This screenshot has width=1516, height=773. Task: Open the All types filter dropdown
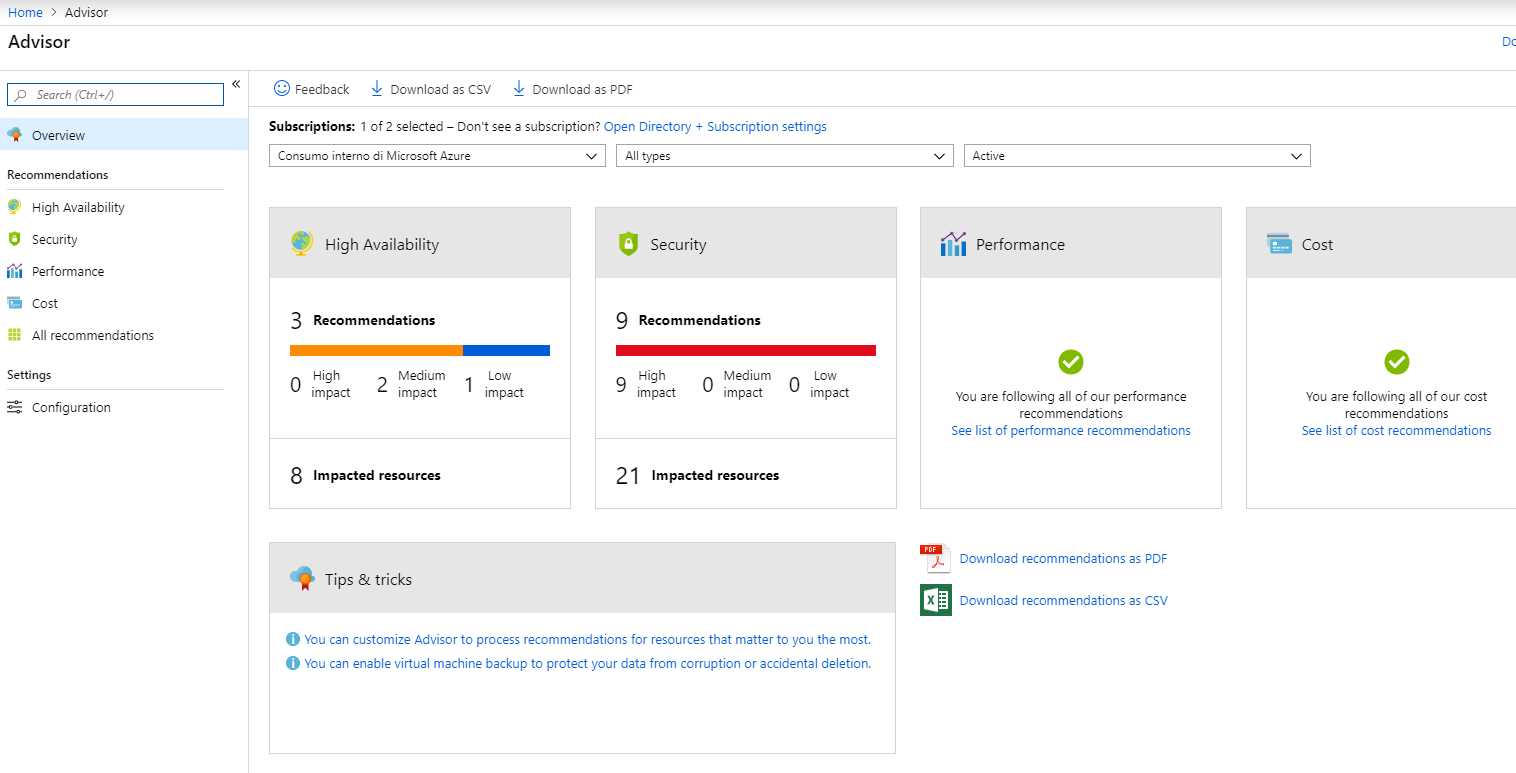(x=784, y=155)
